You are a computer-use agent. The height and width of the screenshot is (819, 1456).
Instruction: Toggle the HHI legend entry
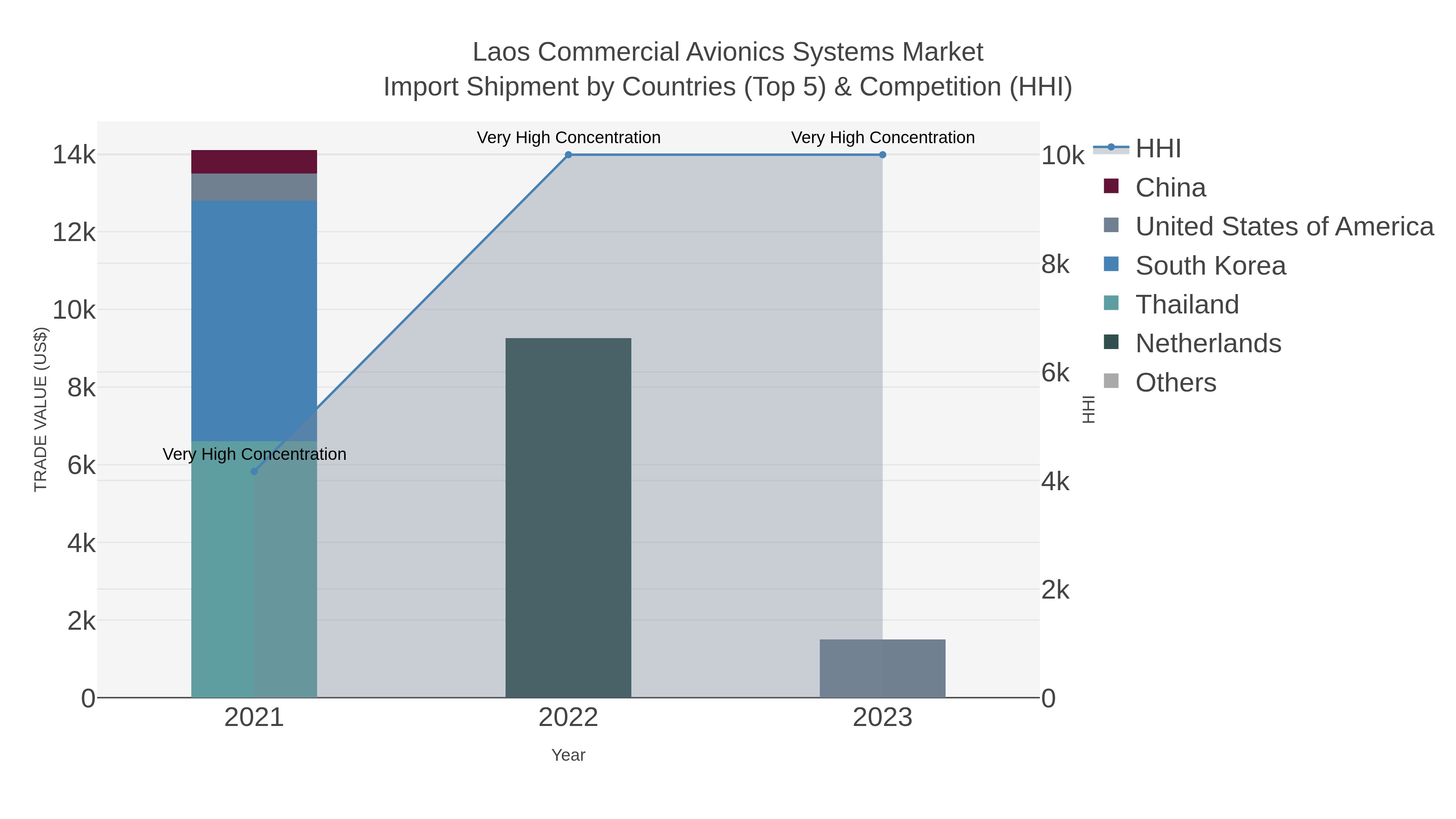[x=1137, y=149]
